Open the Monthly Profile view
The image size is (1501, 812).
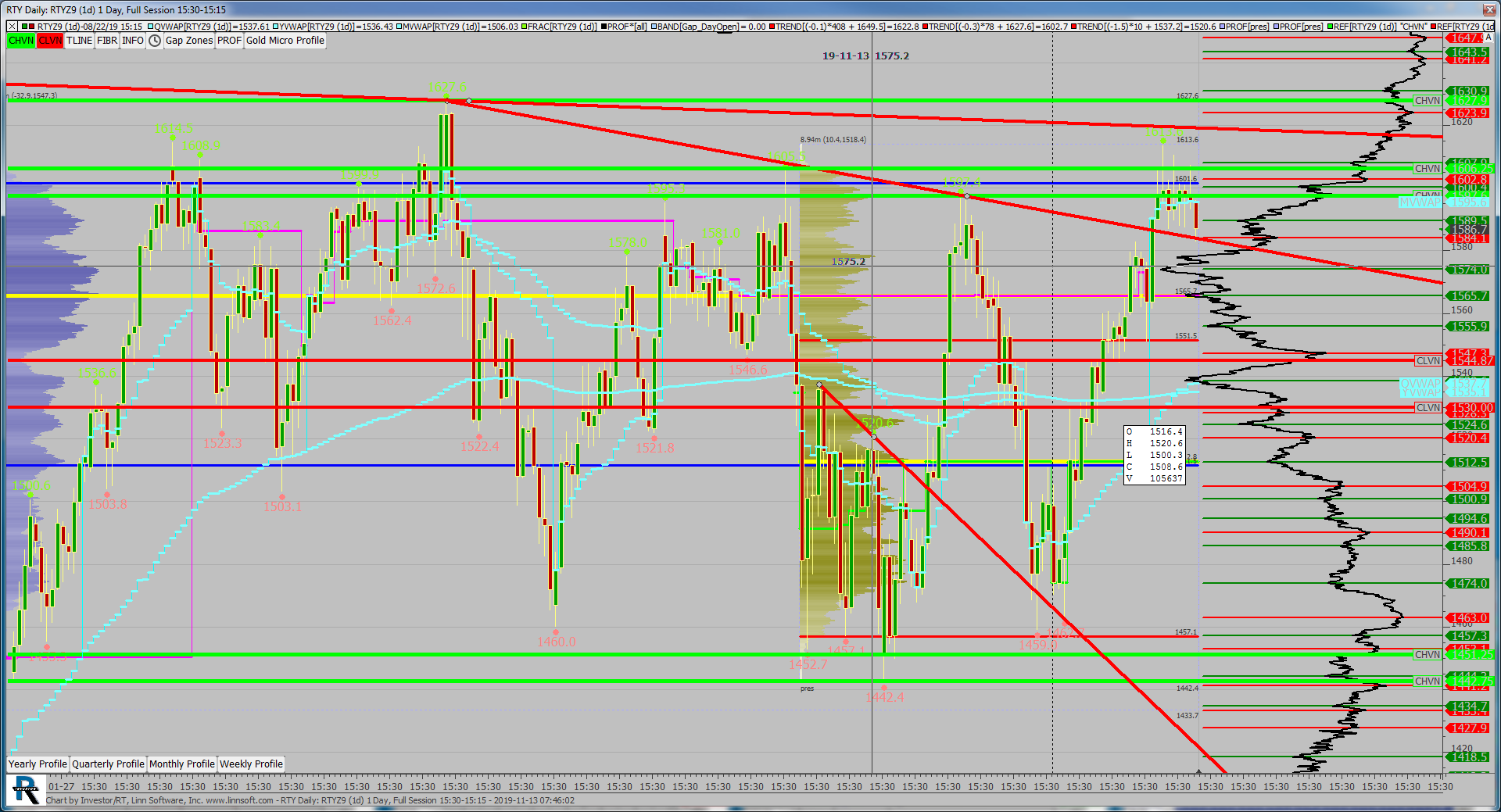[181, 764]
